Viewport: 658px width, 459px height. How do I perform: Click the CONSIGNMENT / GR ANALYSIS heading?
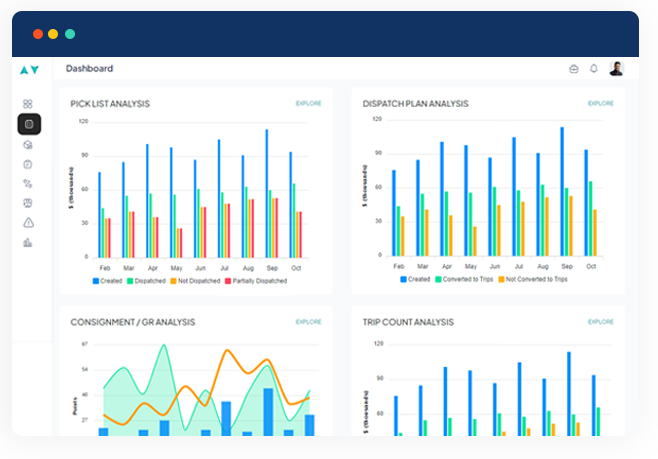[133, 322]
